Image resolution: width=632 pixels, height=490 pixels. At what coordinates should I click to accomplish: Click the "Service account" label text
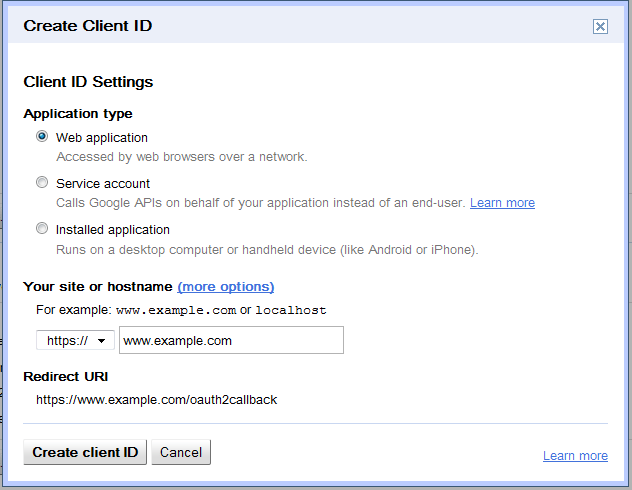103,184
